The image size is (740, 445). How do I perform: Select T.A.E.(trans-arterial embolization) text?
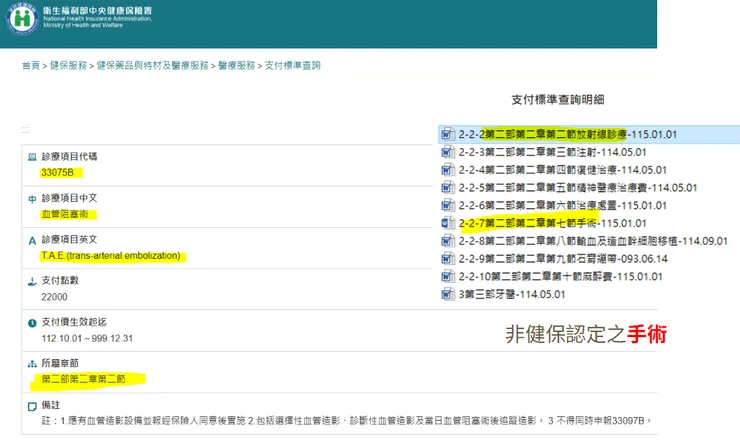click(x=111, y=256)
